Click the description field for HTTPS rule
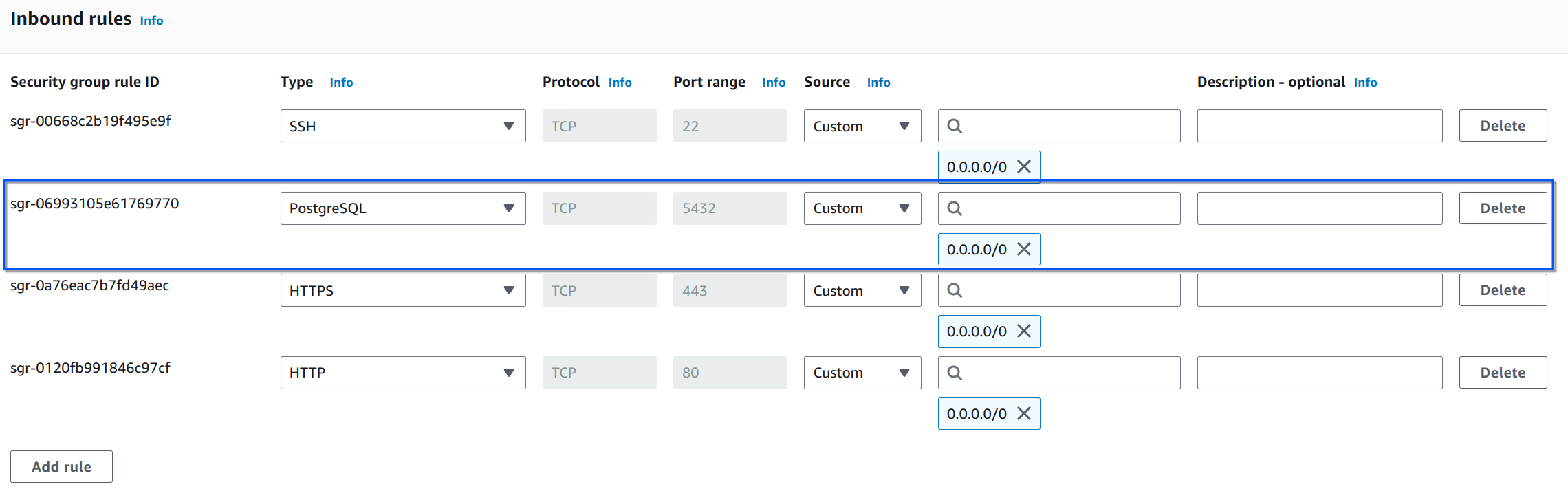This screenshot has height=491, width=1568. click(x=1319, y=291)
